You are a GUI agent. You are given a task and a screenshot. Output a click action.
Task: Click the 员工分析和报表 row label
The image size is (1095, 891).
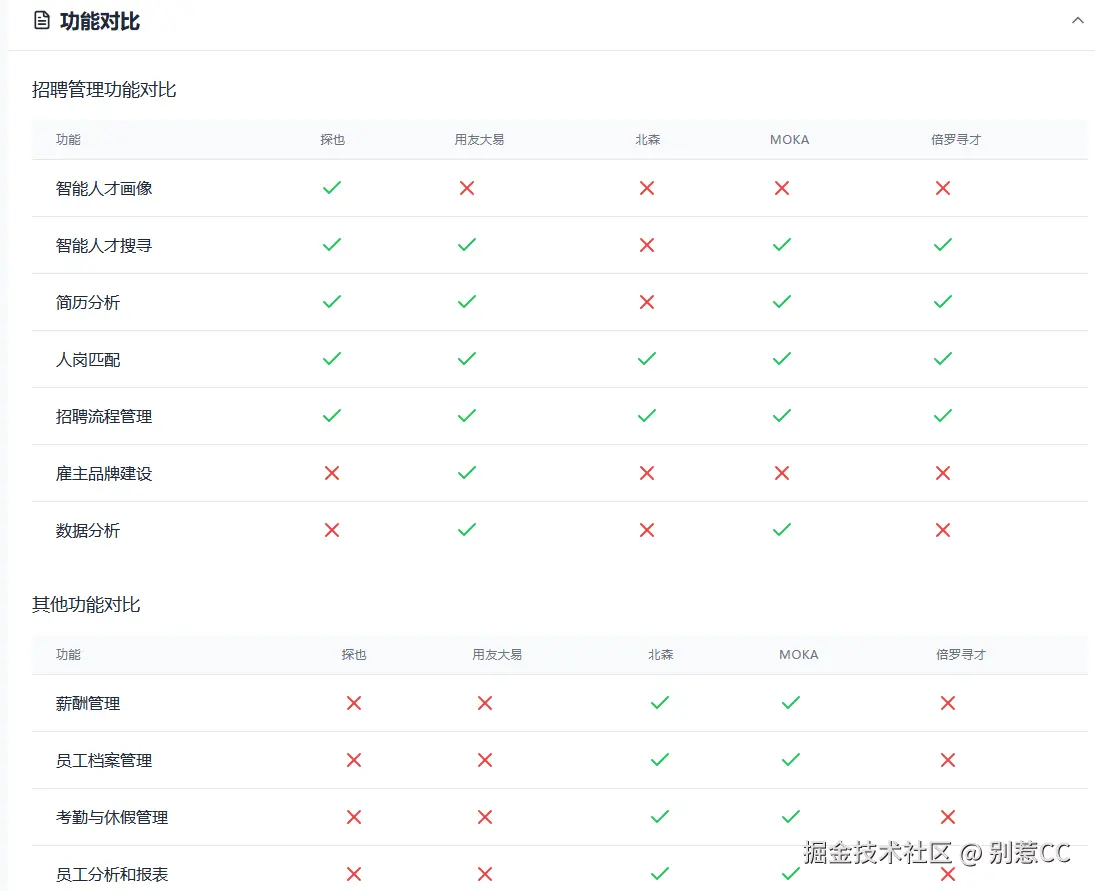(x=112, y=875)
